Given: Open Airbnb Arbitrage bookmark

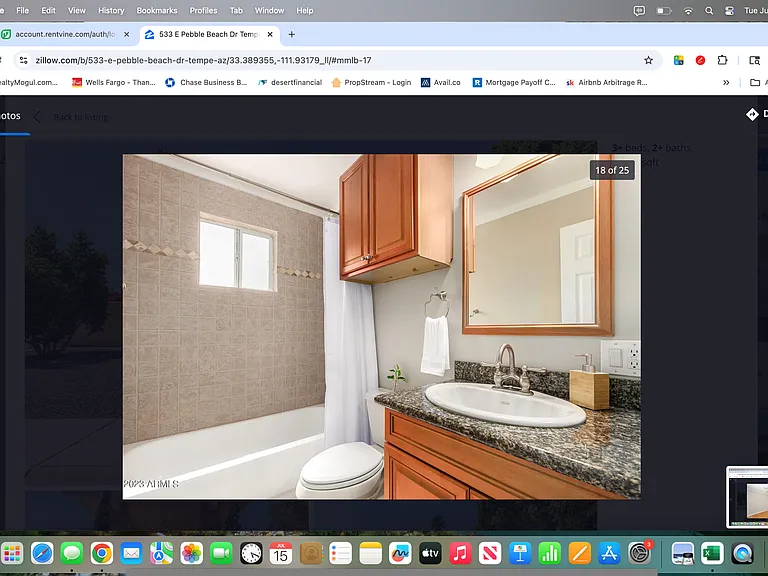Looking at the screenshot, I should point(606,82).
